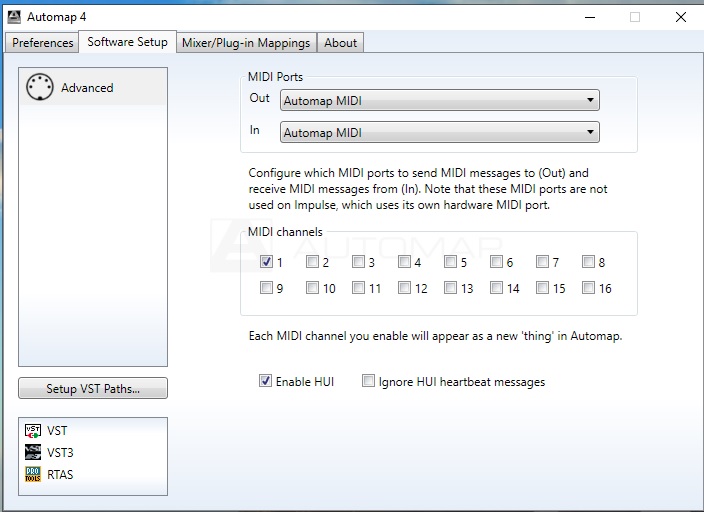The height and width of the screenshot is (512, 704).
Task: Enable MIDI channel 13
Action: (450, 287)
